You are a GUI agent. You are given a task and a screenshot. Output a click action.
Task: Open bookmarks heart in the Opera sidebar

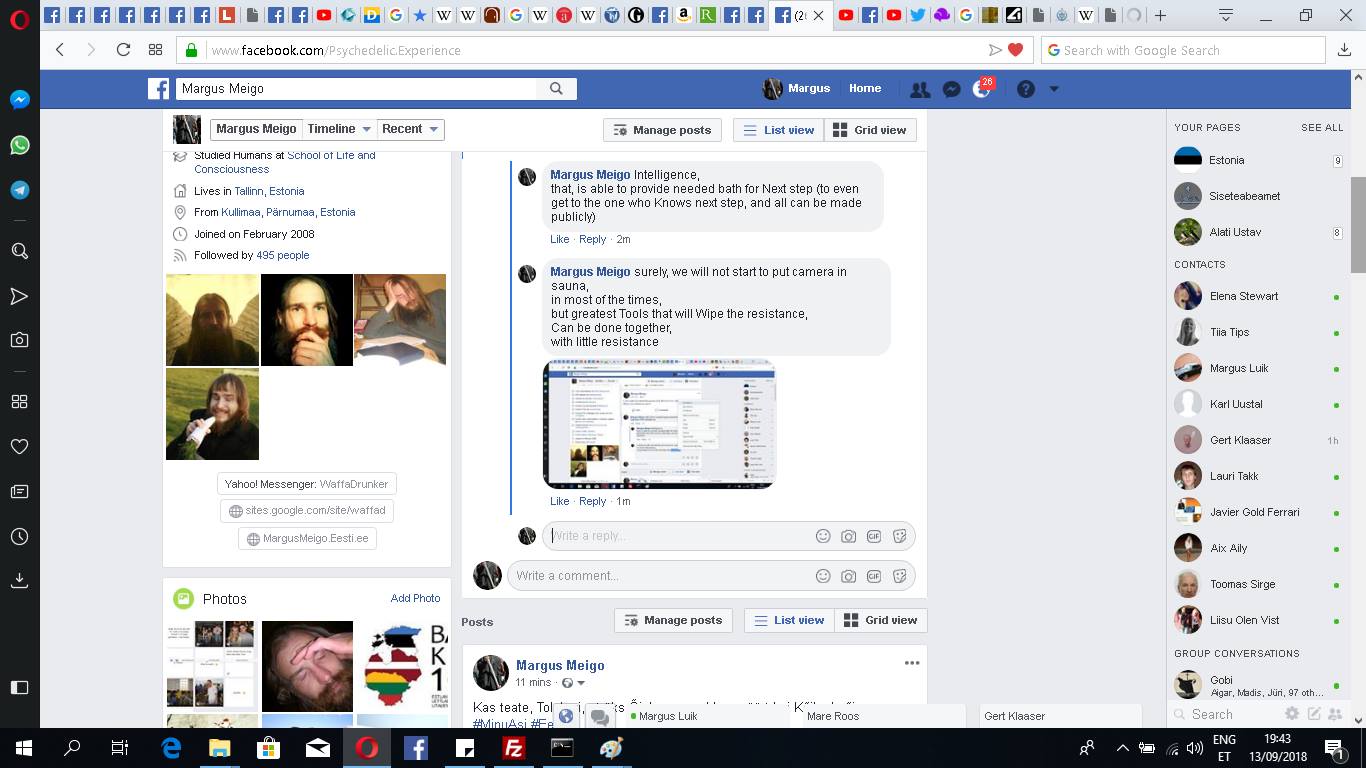point(19,446)
